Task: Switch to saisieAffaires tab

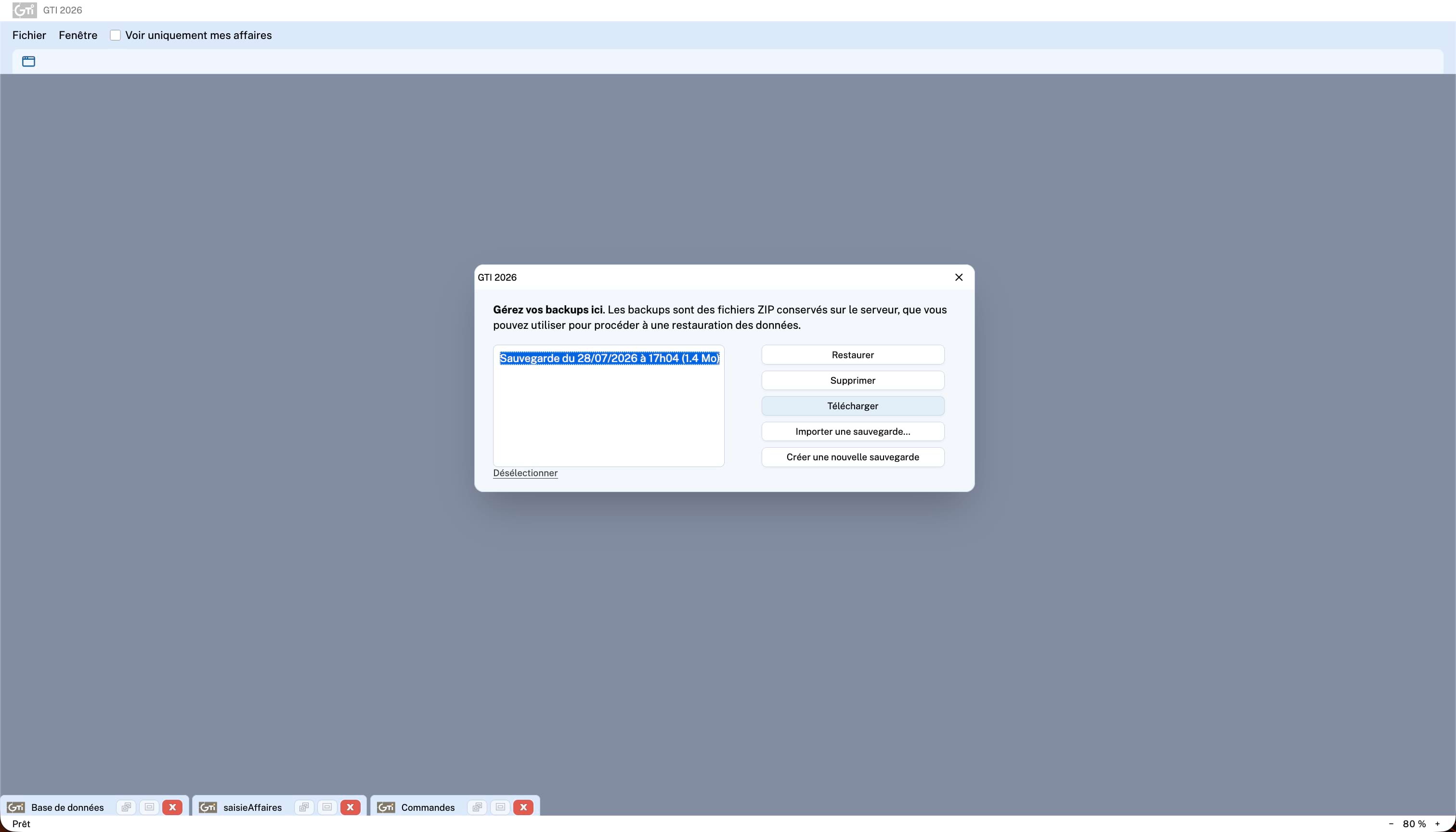Action: click(253, 807)
